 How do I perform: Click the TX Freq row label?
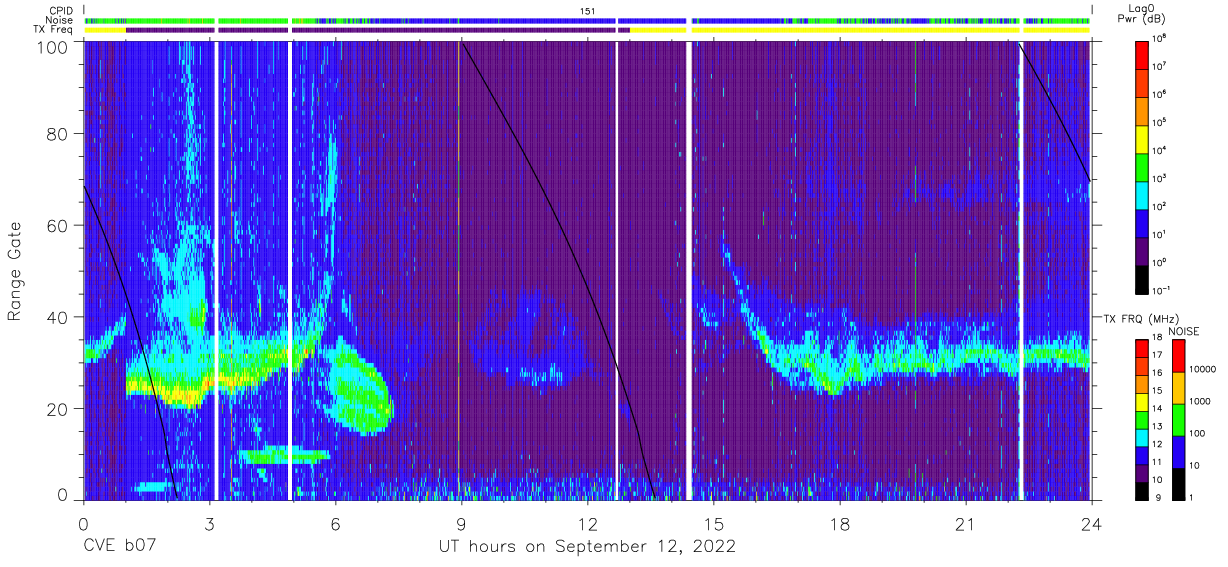[51, 30]
